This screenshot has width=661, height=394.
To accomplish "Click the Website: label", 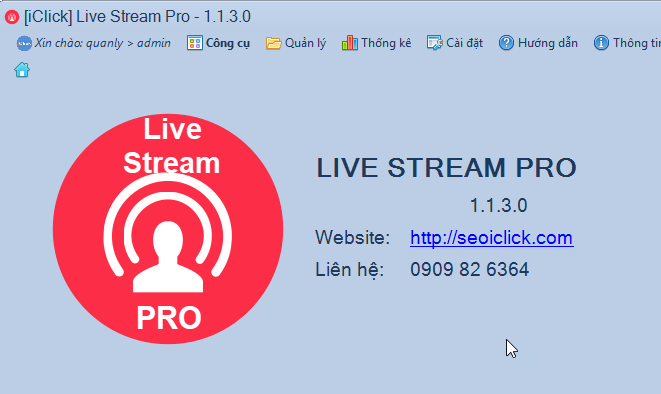I will pyautogui.click(x=353, y=238).
